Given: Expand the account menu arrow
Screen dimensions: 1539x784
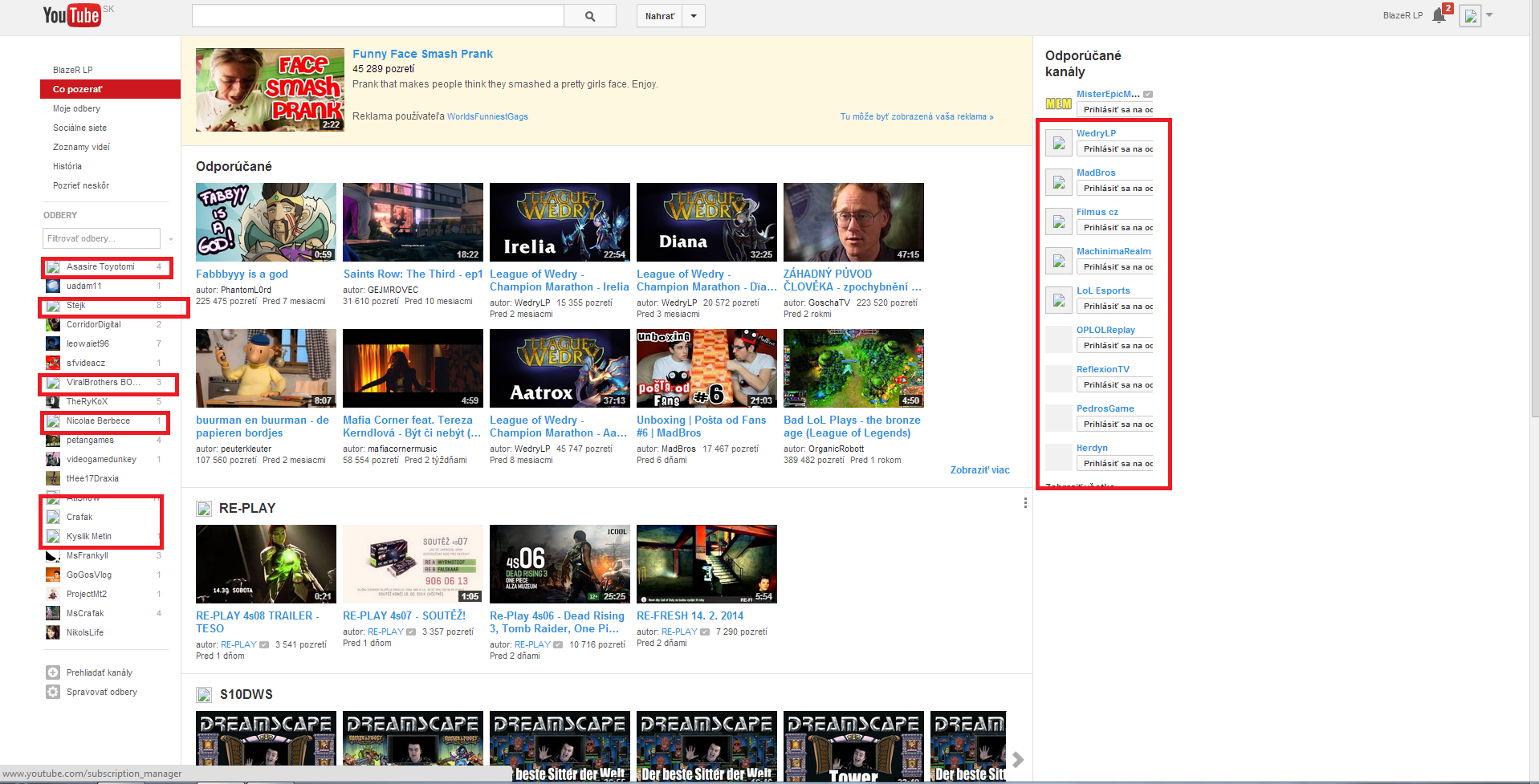Looking at the screenshot, I should (x=1489, y=15).
